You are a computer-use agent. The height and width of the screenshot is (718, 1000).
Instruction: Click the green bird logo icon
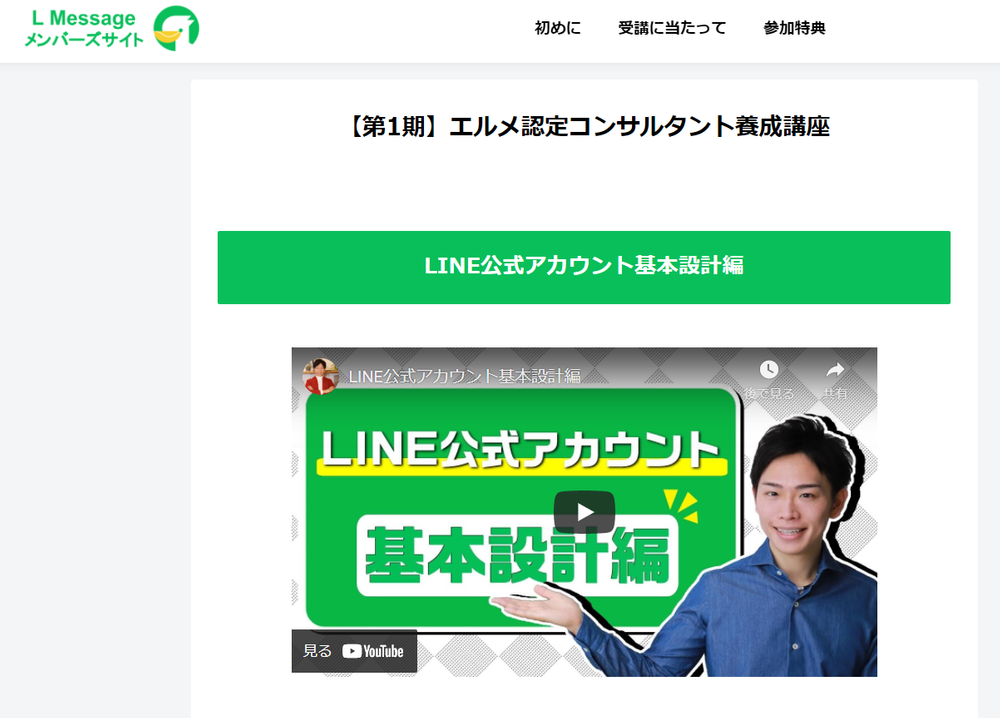point(176,28)
